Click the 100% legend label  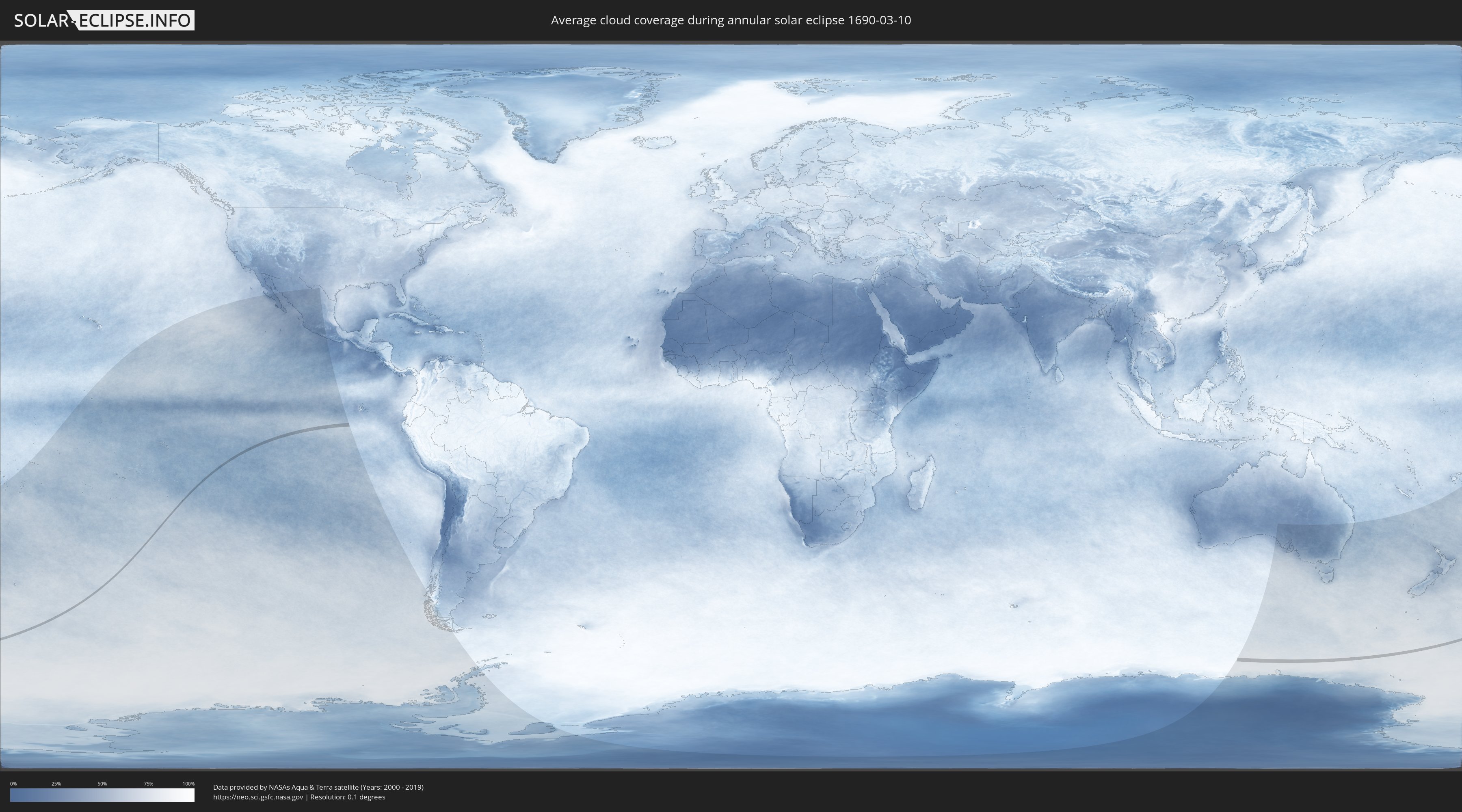point(188,784)
